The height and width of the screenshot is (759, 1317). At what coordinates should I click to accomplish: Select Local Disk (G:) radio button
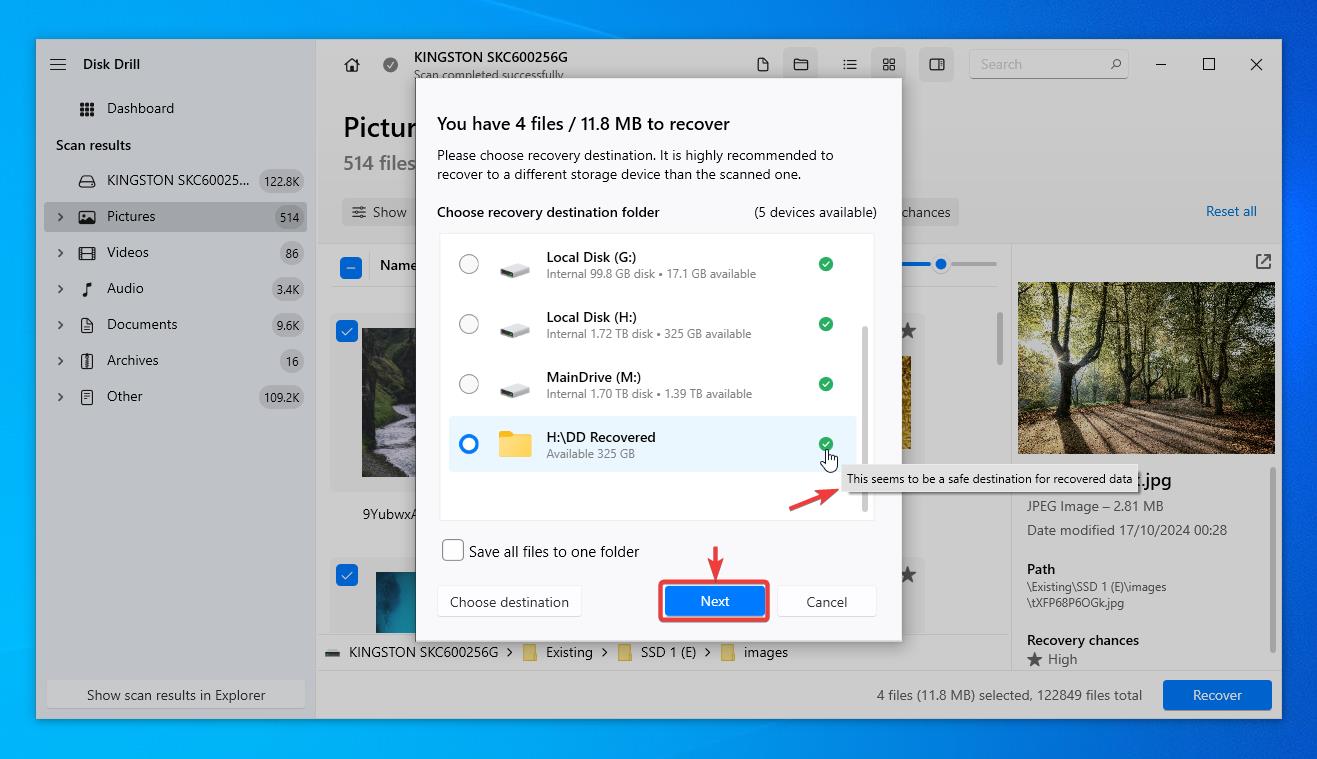click(x=468, y=264)
